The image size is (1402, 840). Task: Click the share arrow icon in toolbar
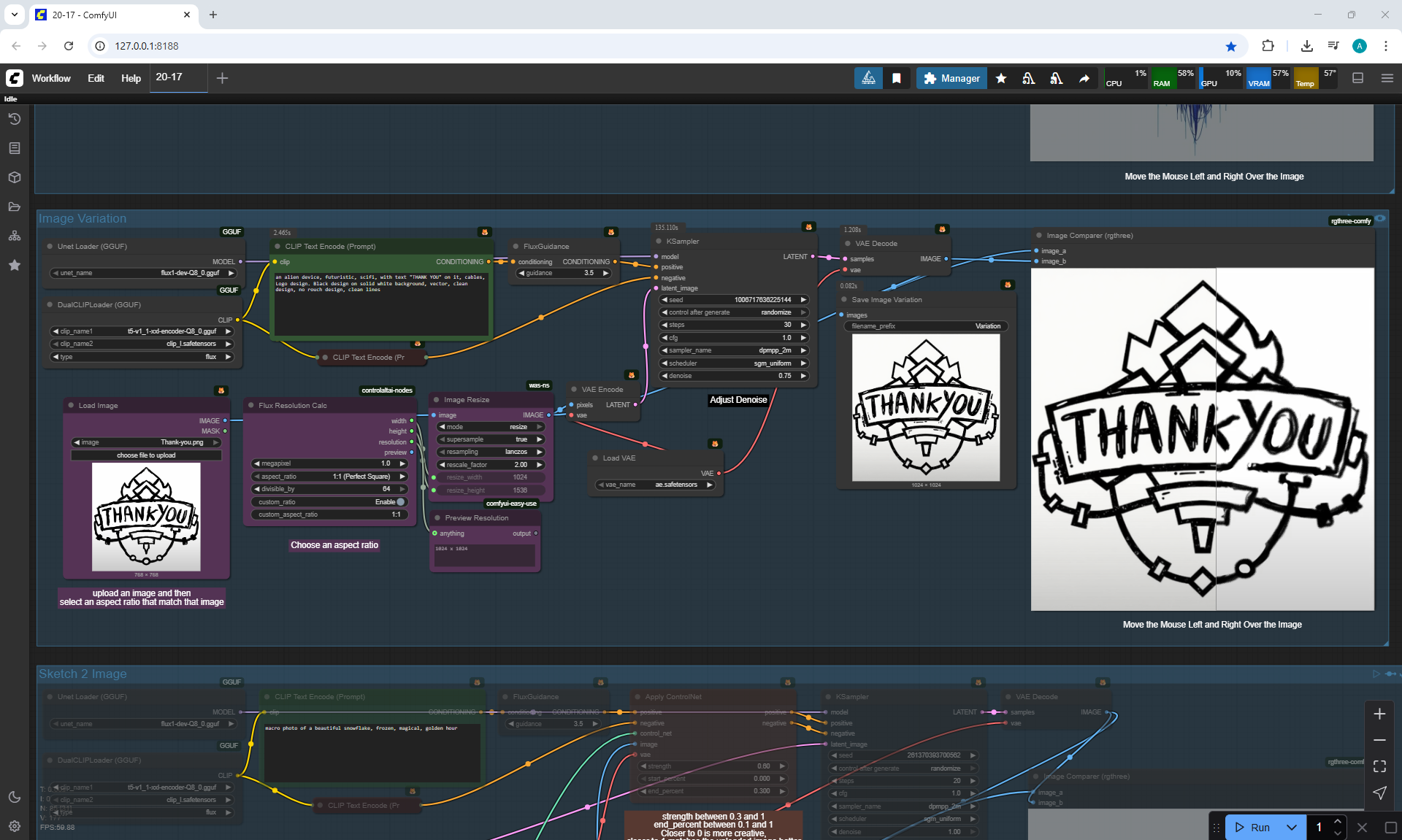coord(1084,78)
